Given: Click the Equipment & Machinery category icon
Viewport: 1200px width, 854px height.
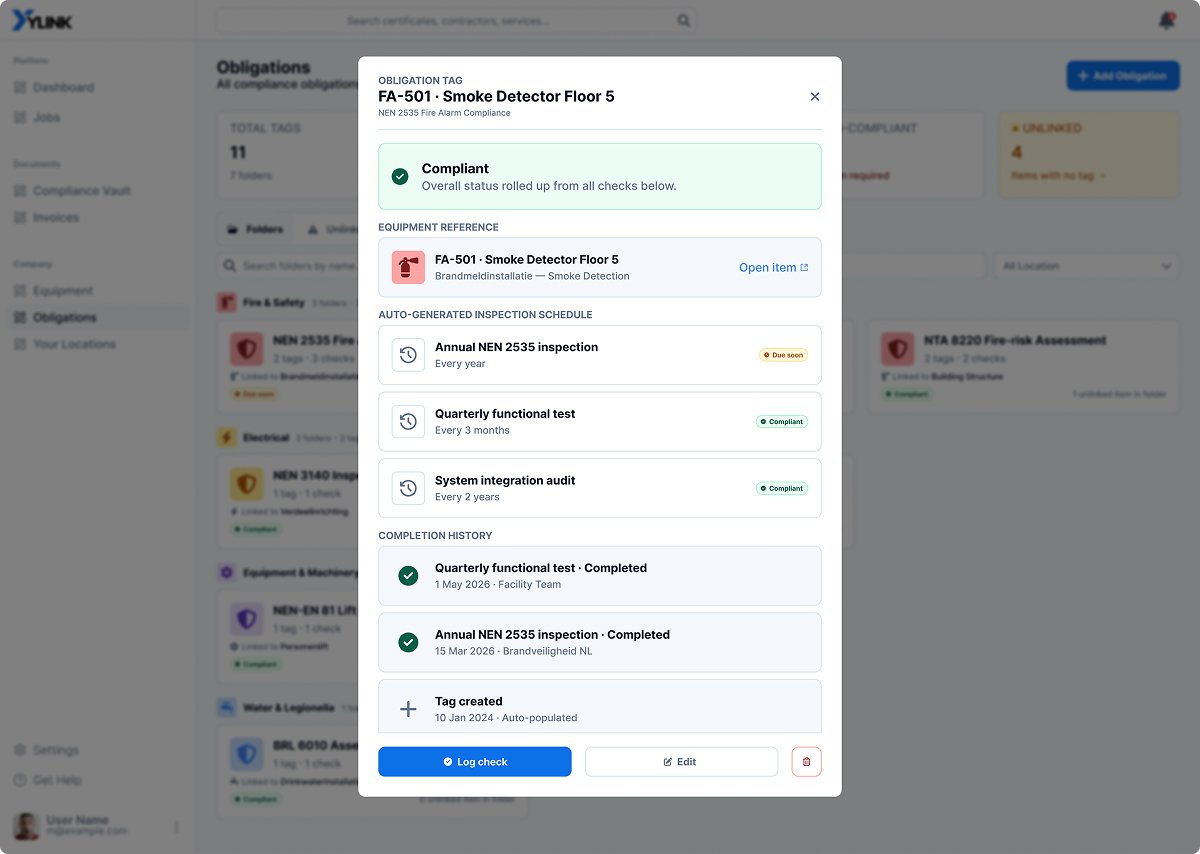Looking at the screenshot, I should click(x=227, y=573).
